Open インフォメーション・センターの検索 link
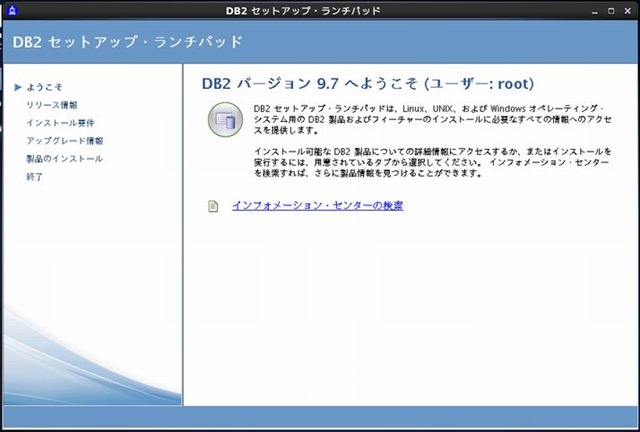The image size is (640, 432). point(317,206)
